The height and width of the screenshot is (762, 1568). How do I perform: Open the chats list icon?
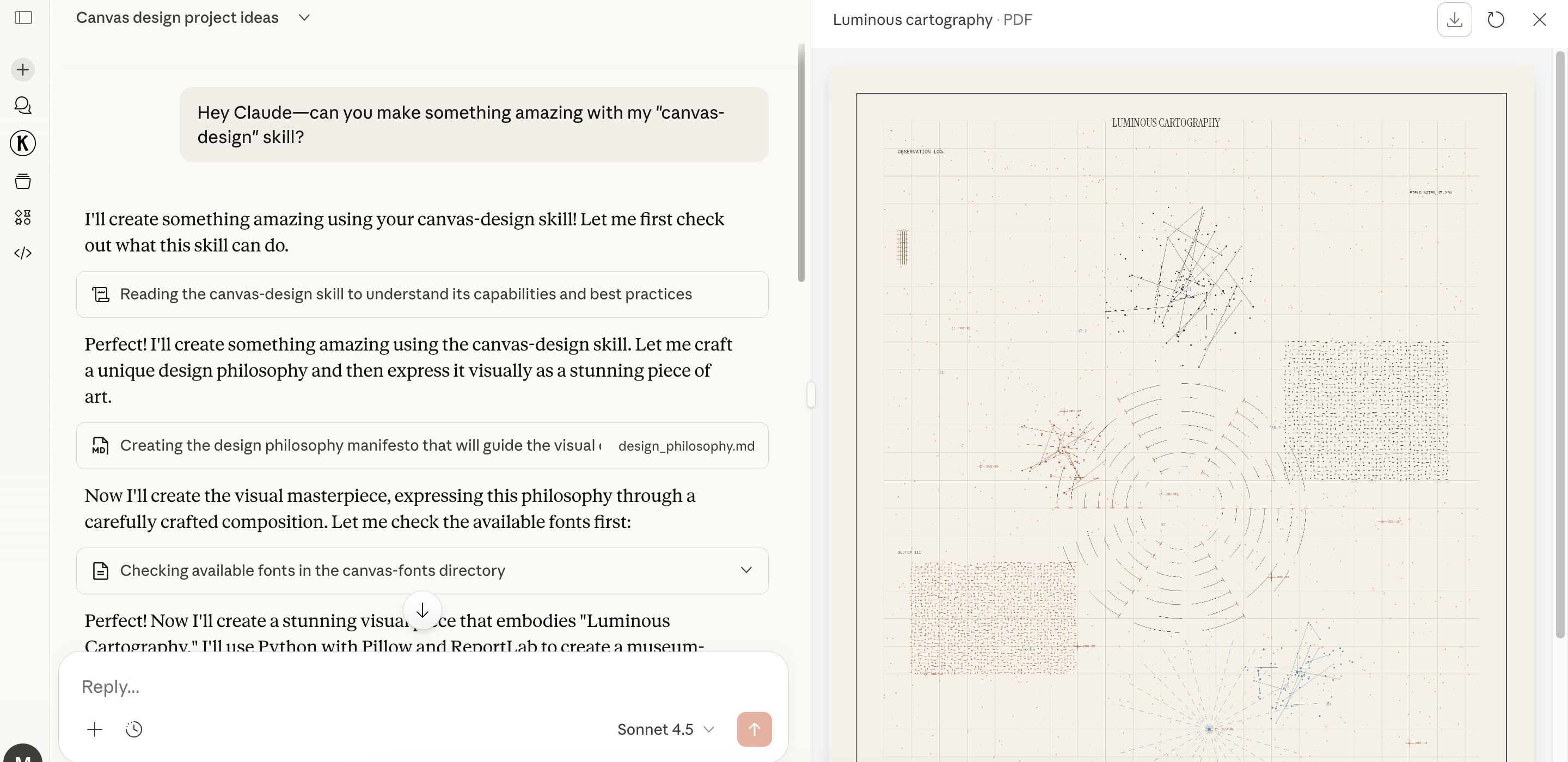(23, 105)
